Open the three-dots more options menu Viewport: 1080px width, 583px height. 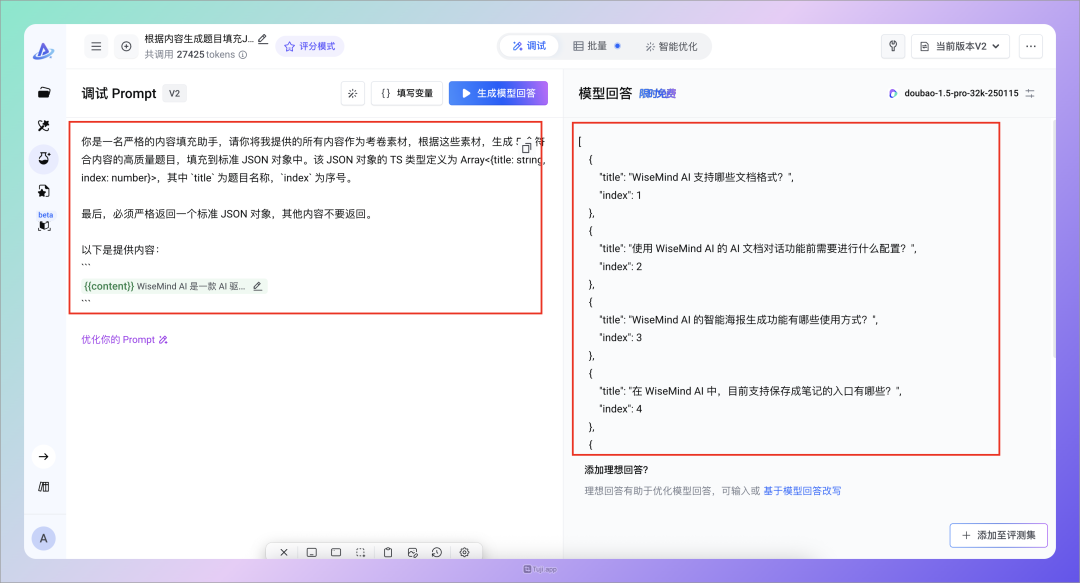(1030, 46)
